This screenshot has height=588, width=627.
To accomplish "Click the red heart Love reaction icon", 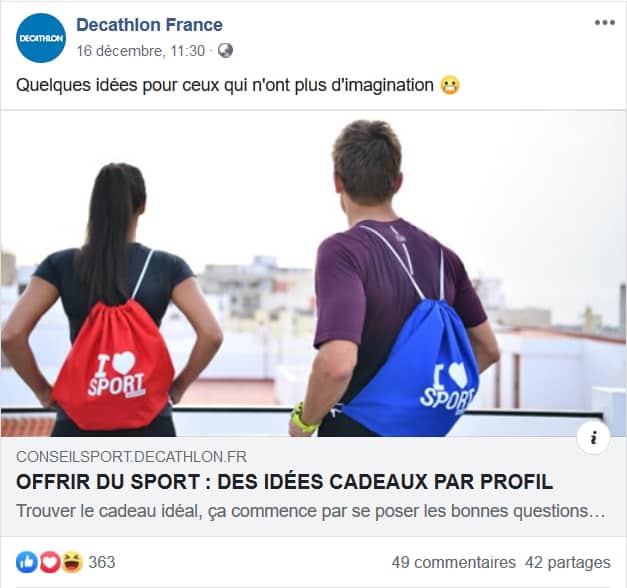I will coord(50,562).
